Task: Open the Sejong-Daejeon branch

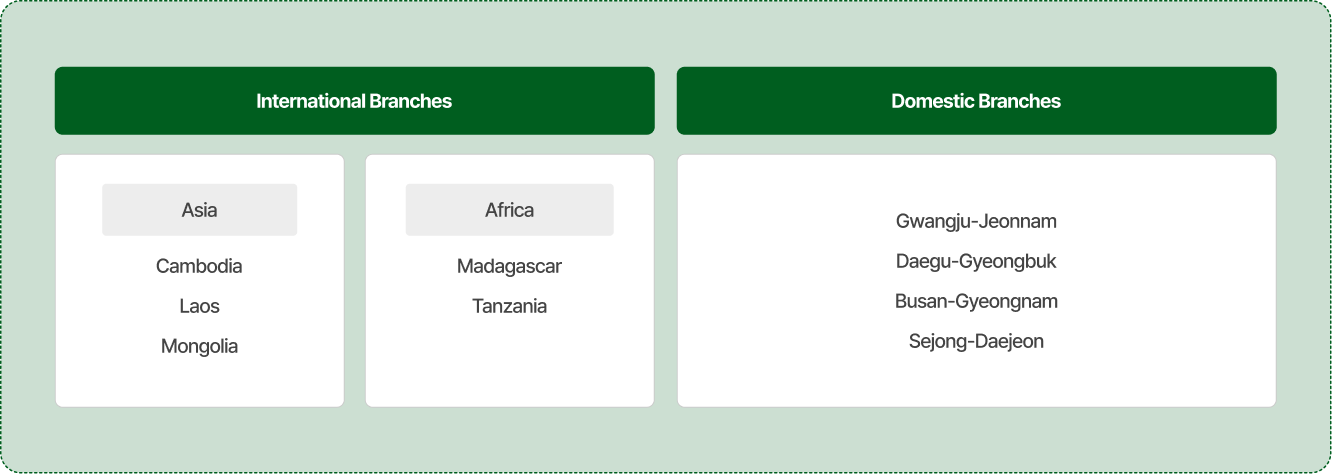Action: click(976, 341)
